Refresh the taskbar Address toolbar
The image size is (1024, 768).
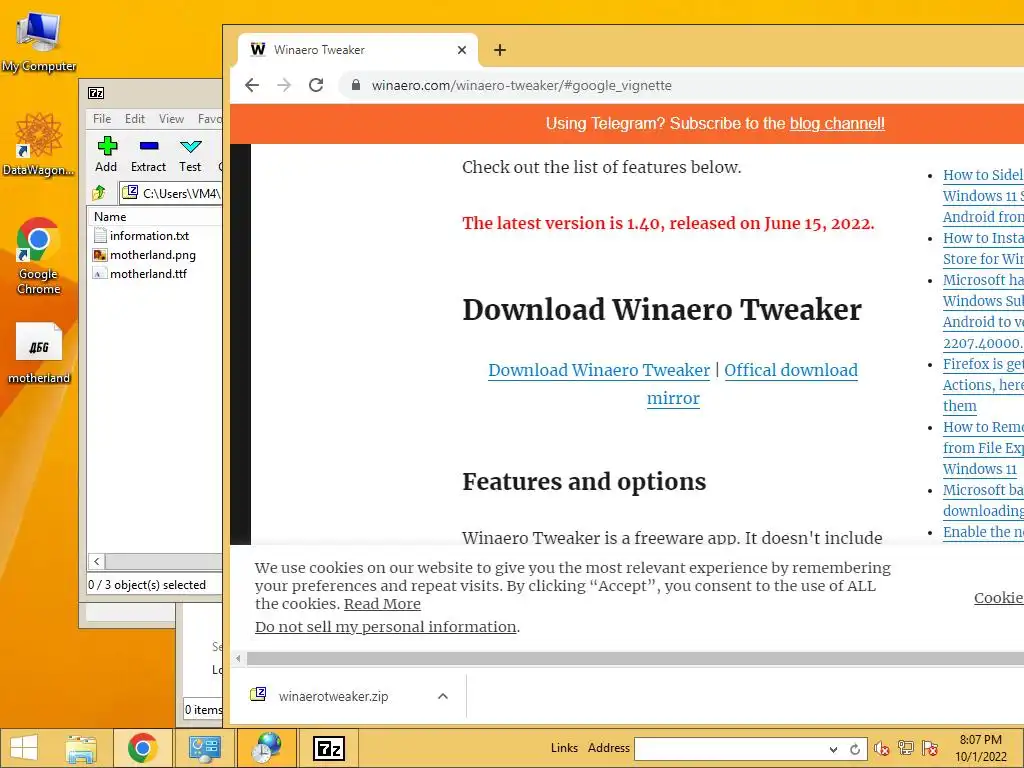coord(855,749)
